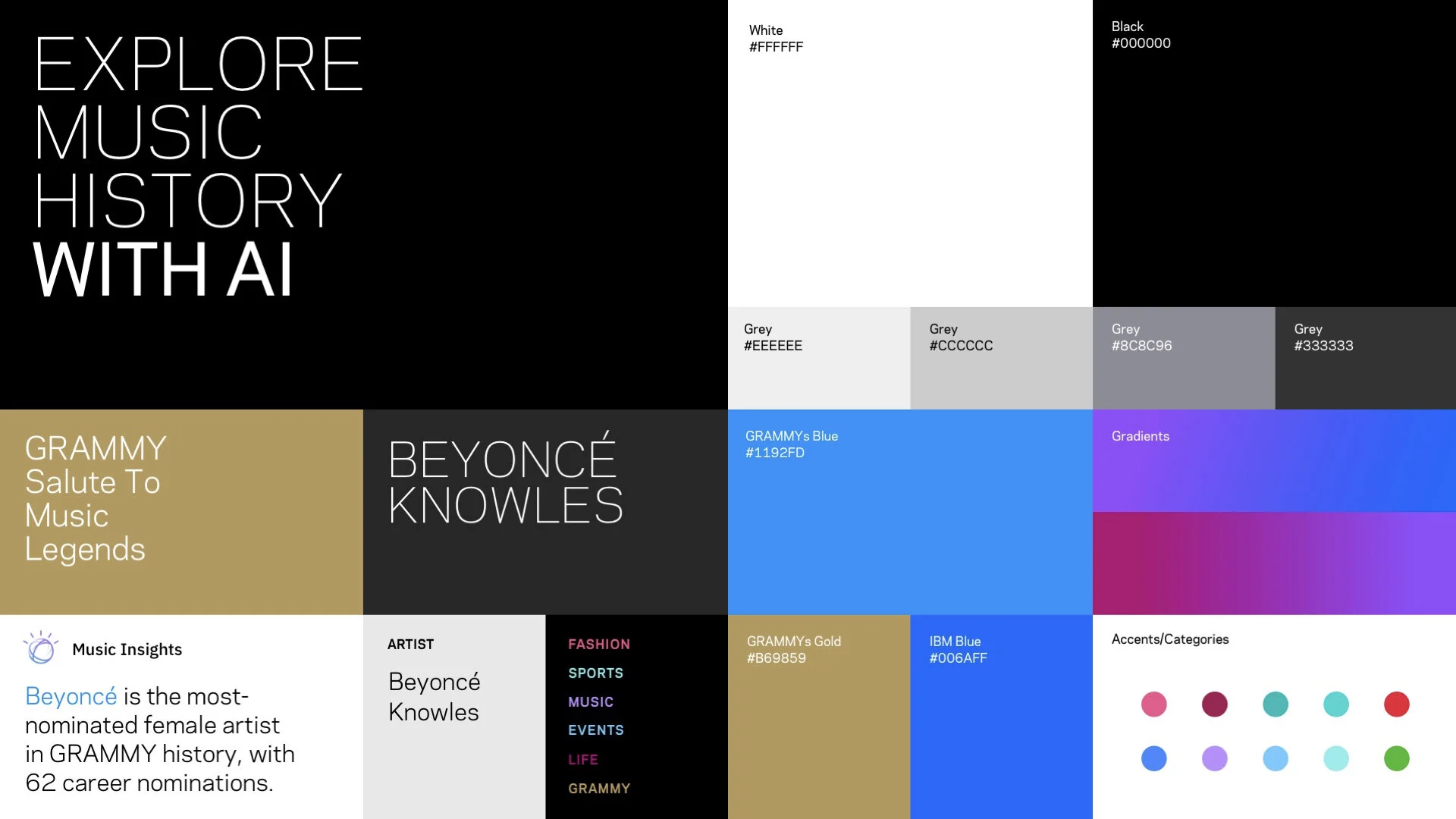Image resolution: width=1456 pixels, height=819 pixels.
Task: Click the dark maroon accent dot
Action: pos(1214,704)
